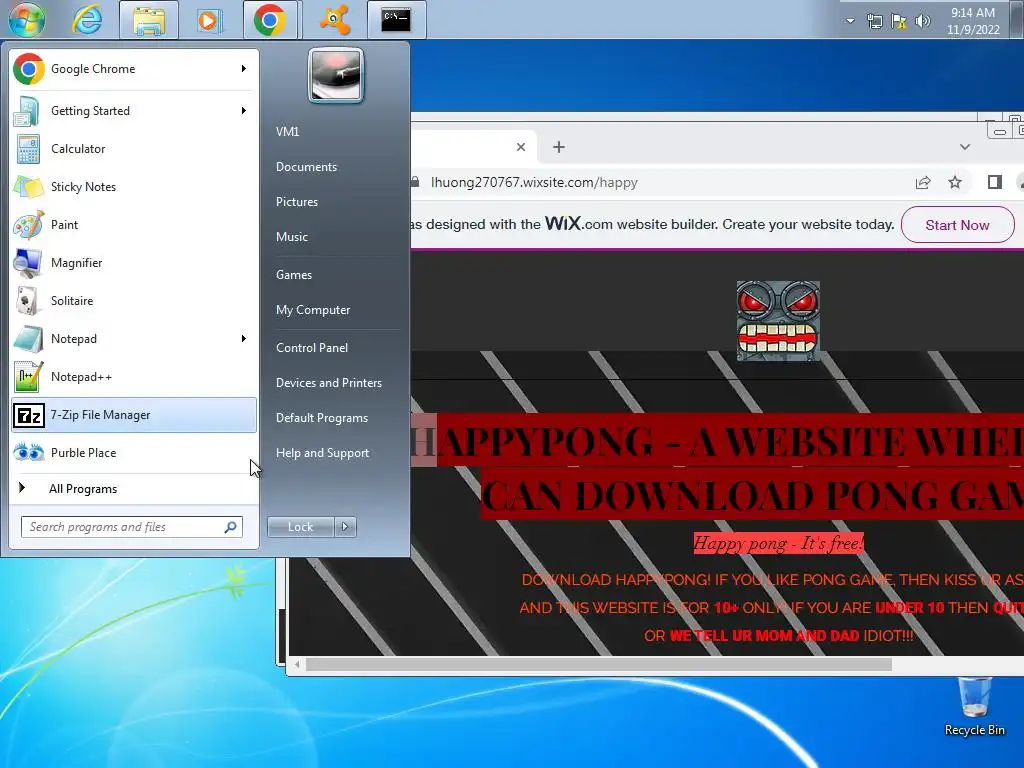Image resolution: width=1024 pixels, height=768 pixels.
Task: Show hidden system tray icons
Action: [x=850, y=21]
